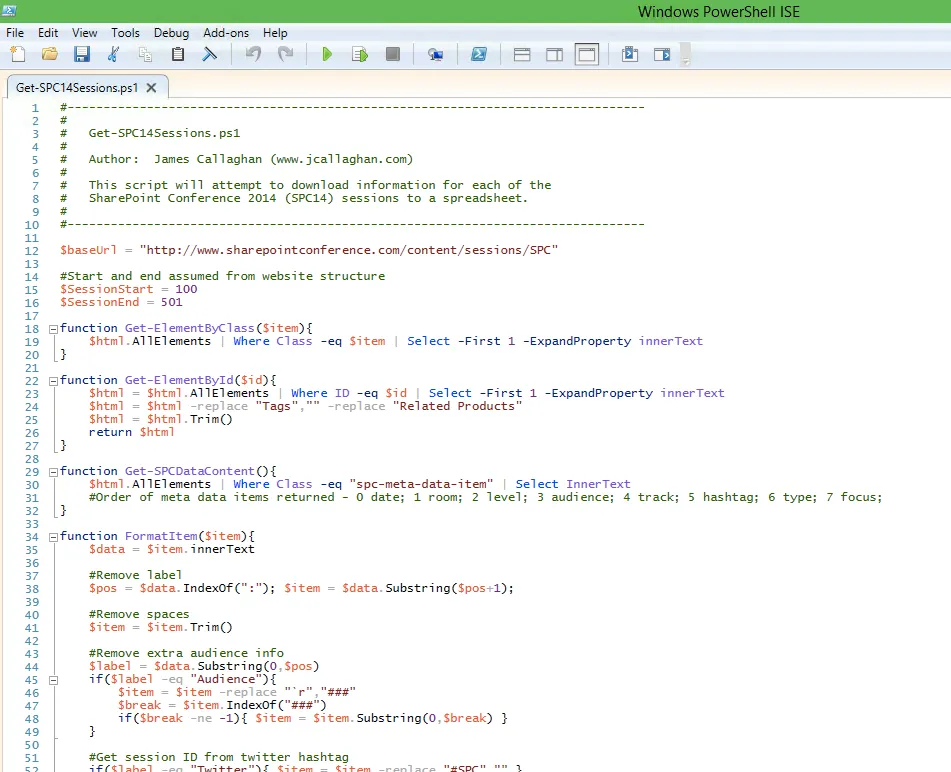
Task: Click value 100 on line 15
Action: tap(186, 289)
